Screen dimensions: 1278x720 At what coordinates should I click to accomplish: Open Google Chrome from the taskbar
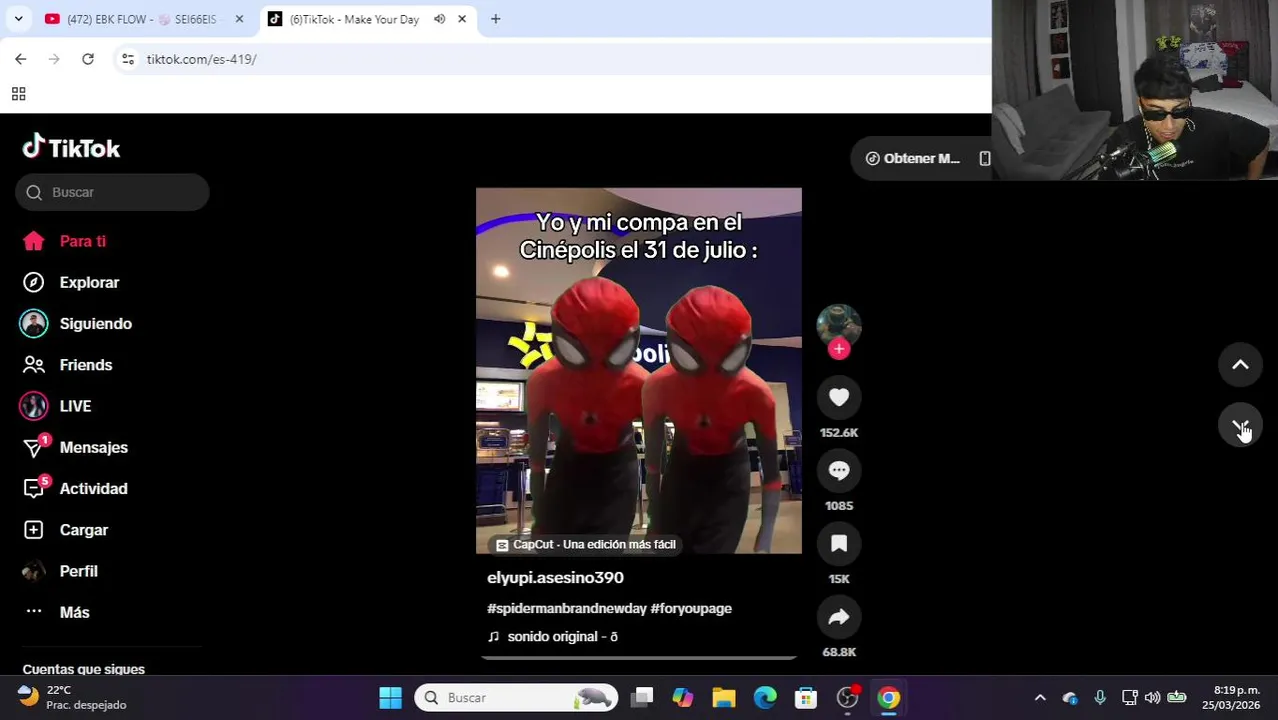click(889, 698)
